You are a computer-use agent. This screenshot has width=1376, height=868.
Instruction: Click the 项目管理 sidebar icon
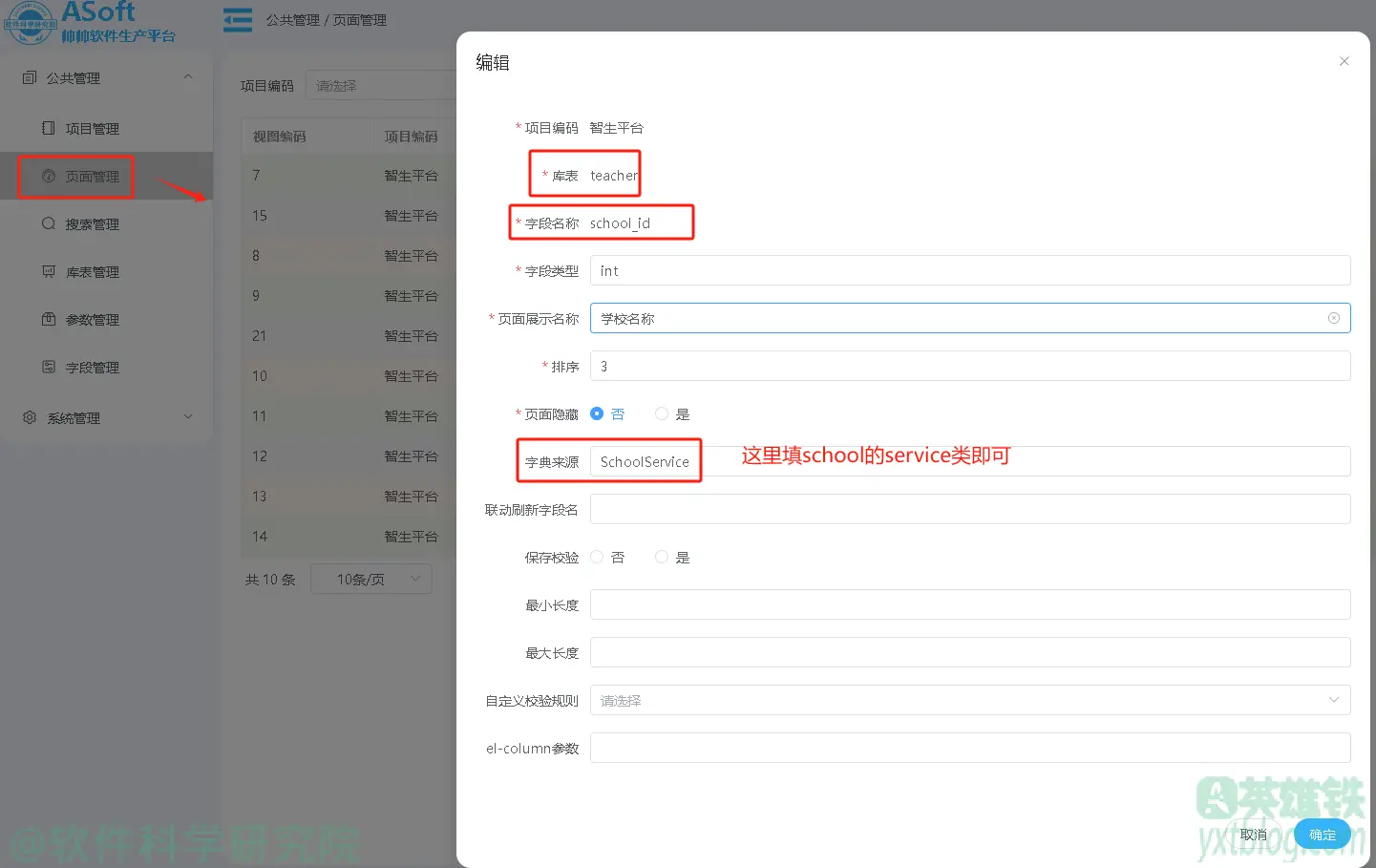pos(49,128)
